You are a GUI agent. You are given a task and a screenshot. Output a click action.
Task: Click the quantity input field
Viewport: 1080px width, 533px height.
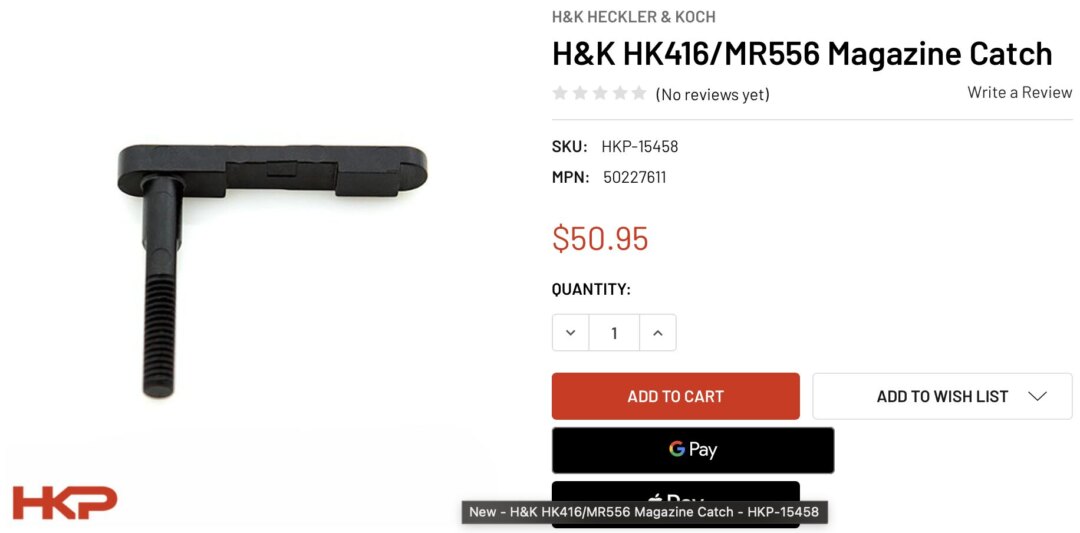[614, 333]
